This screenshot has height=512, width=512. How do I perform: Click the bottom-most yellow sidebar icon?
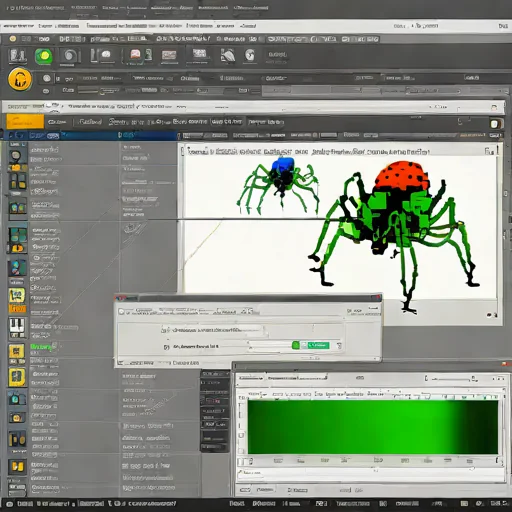tap(17, 466)
